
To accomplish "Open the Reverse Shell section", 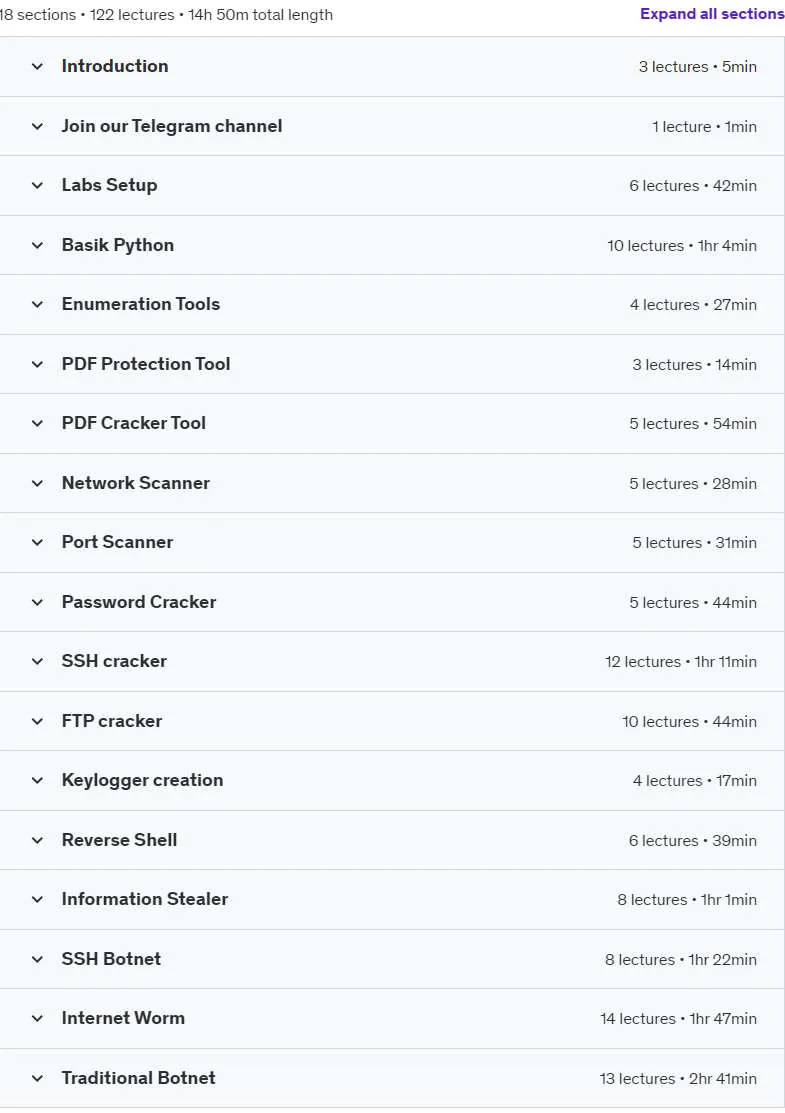I will point(392,840).
